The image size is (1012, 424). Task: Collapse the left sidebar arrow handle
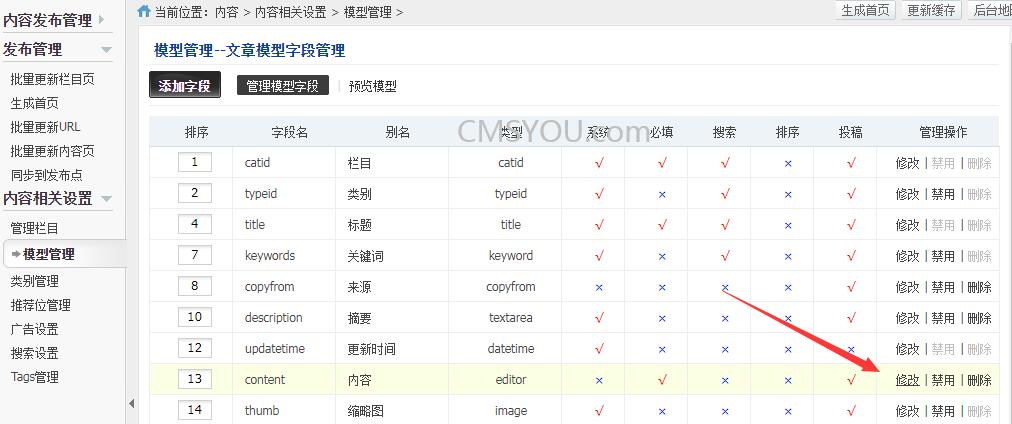132,404
